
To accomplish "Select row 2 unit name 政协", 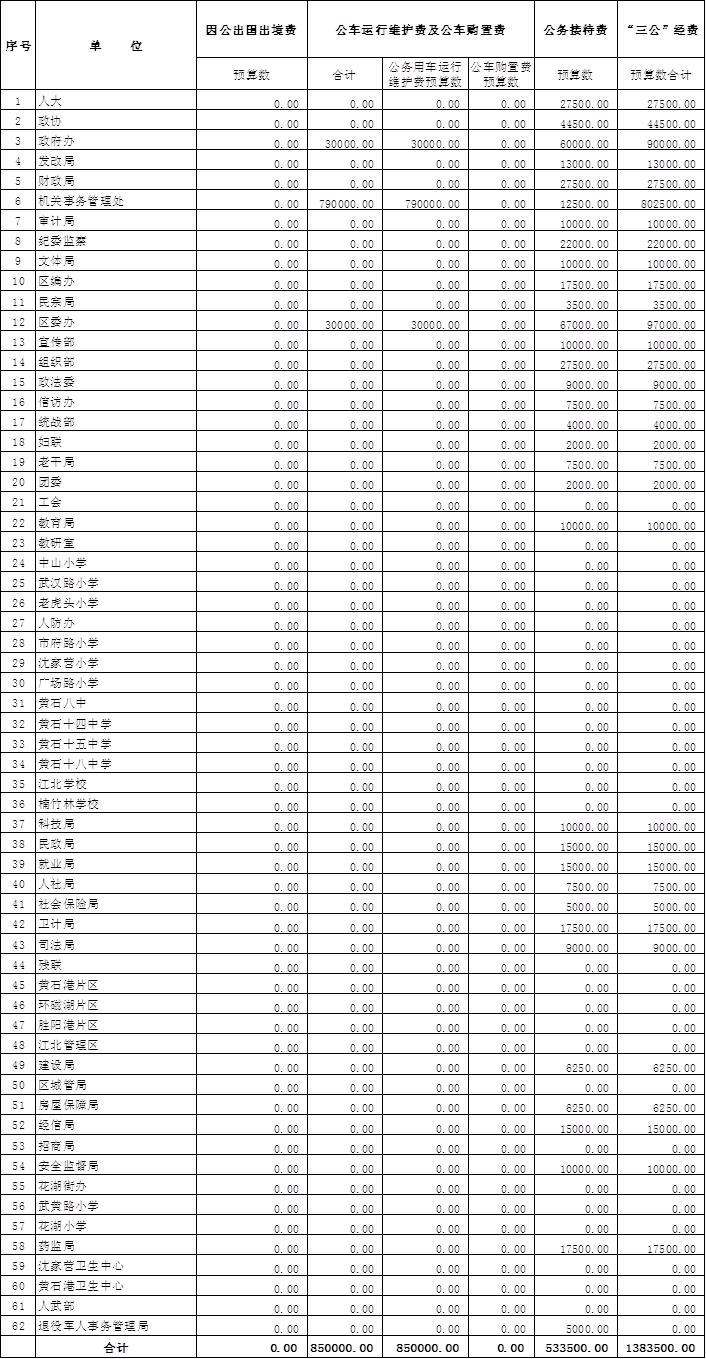I will click(x=50, y=122).
